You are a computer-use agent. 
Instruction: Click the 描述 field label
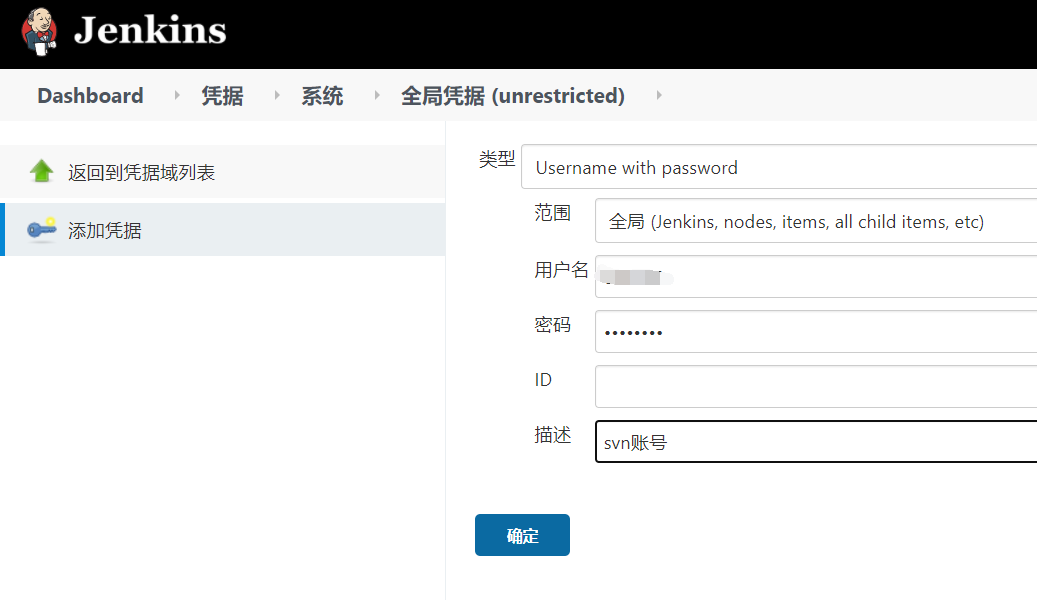click(552, 435)
